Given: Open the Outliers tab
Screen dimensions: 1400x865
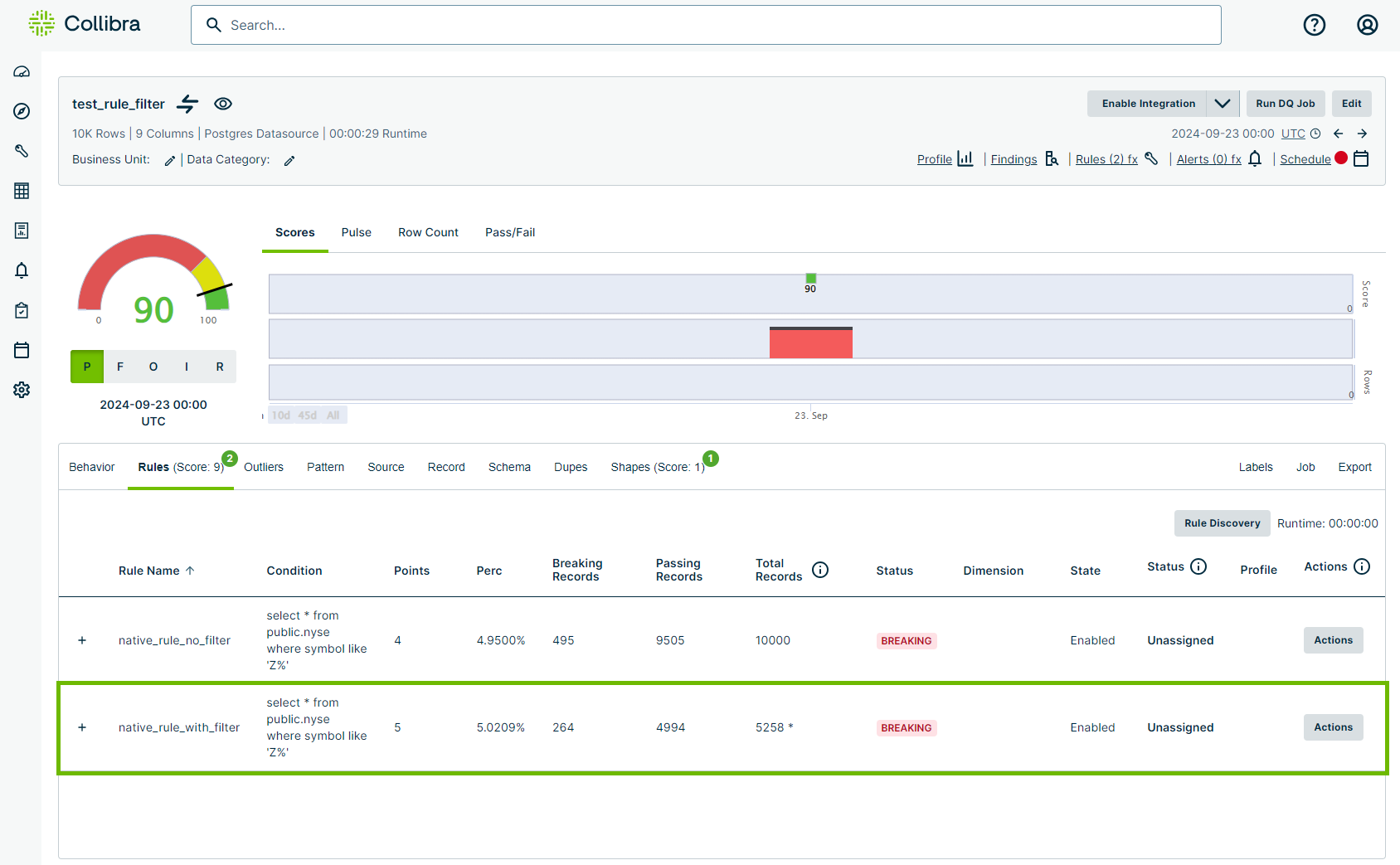Looking at the screenshot, I should [264, 467].
